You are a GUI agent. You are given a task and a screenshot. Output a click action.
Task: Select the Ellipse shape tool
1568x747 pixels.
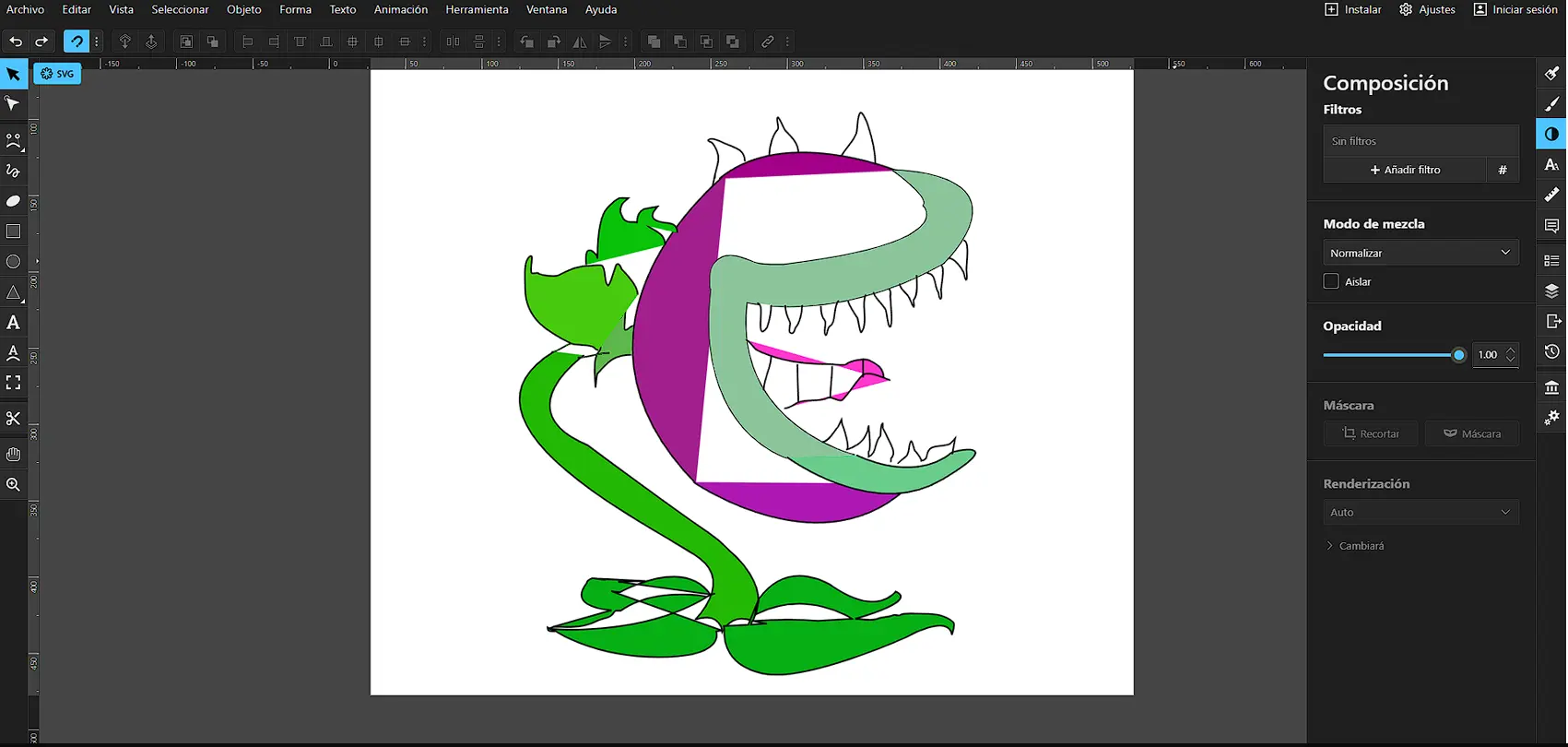(x=13, y=262)
